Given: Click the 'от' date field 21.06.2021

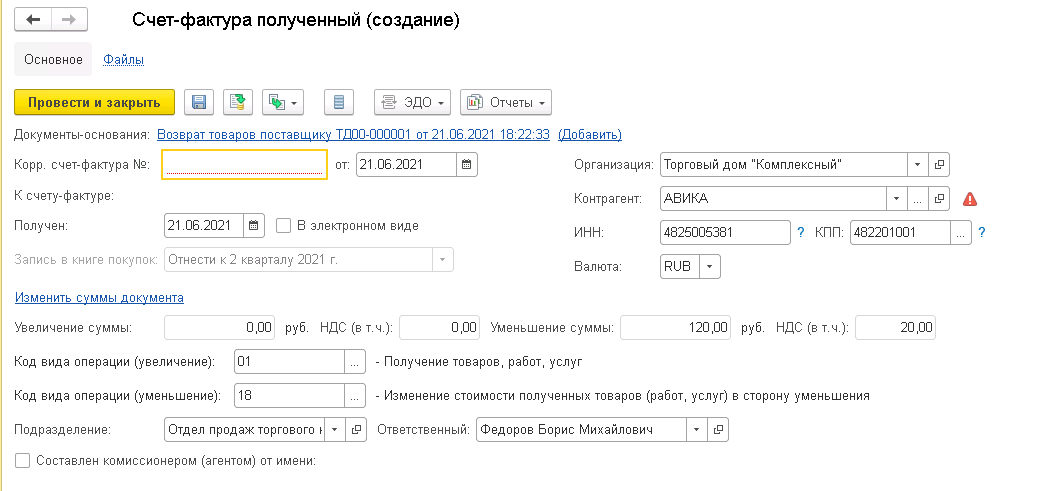Looking at the screenshot, I should [407, 164].
